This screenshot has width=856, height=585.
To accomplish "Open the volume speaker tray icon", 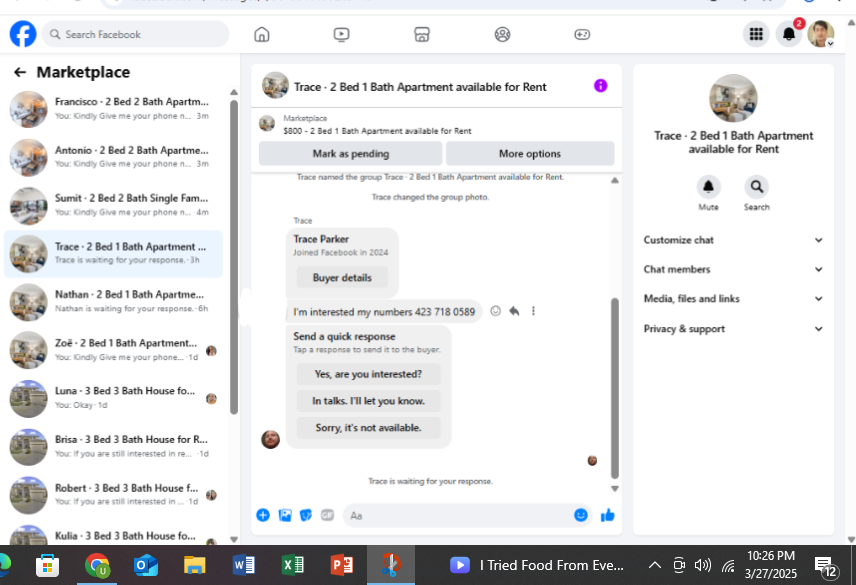I will click(703, 565).
